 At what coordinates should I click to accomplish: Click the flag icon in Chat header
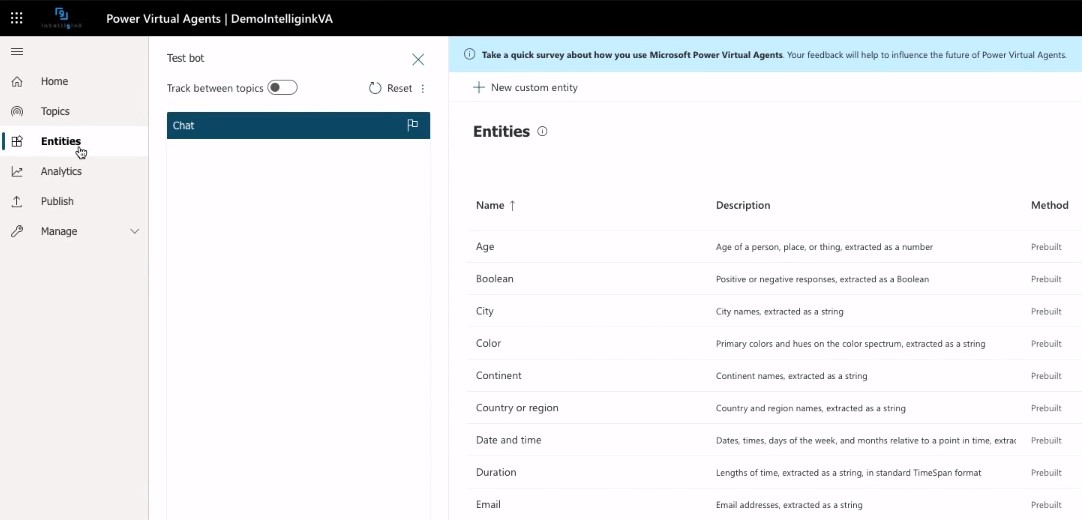point(413,125)
